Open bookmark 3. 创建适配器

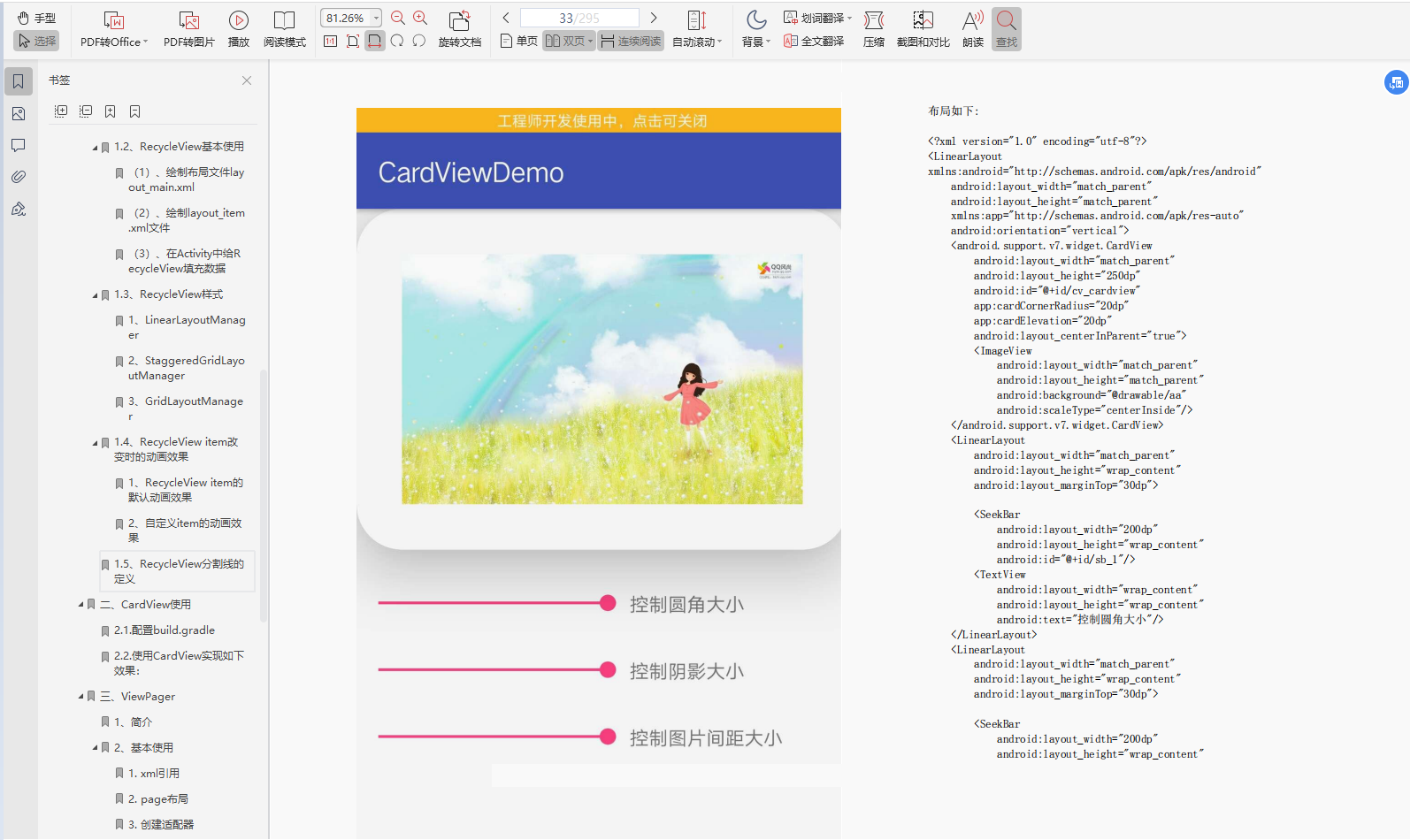coord(161,825)
